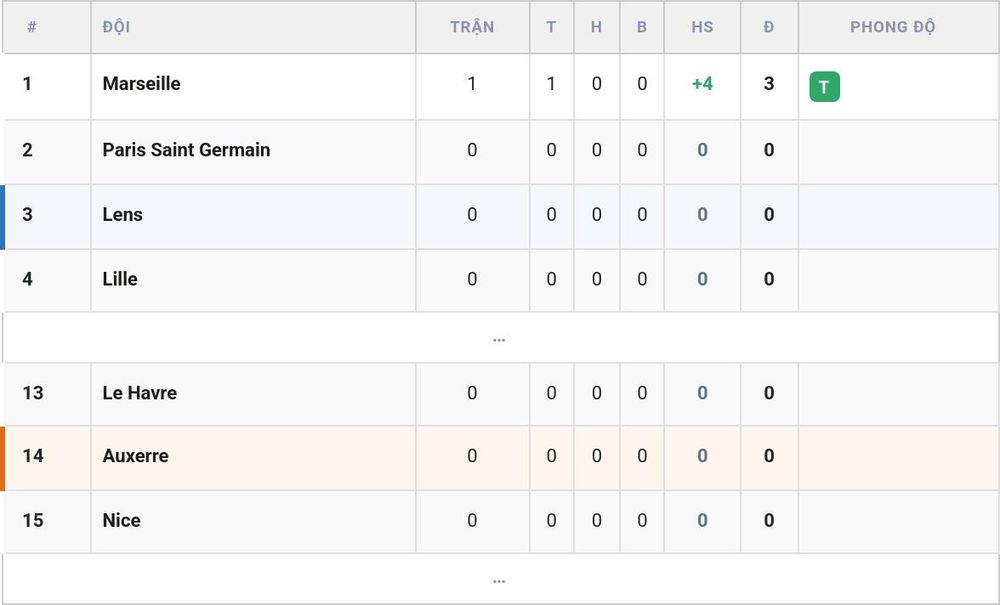Click Marseille's +4 goal difference value
Screen dimensions: 1000x605
[x=702, y=84]
